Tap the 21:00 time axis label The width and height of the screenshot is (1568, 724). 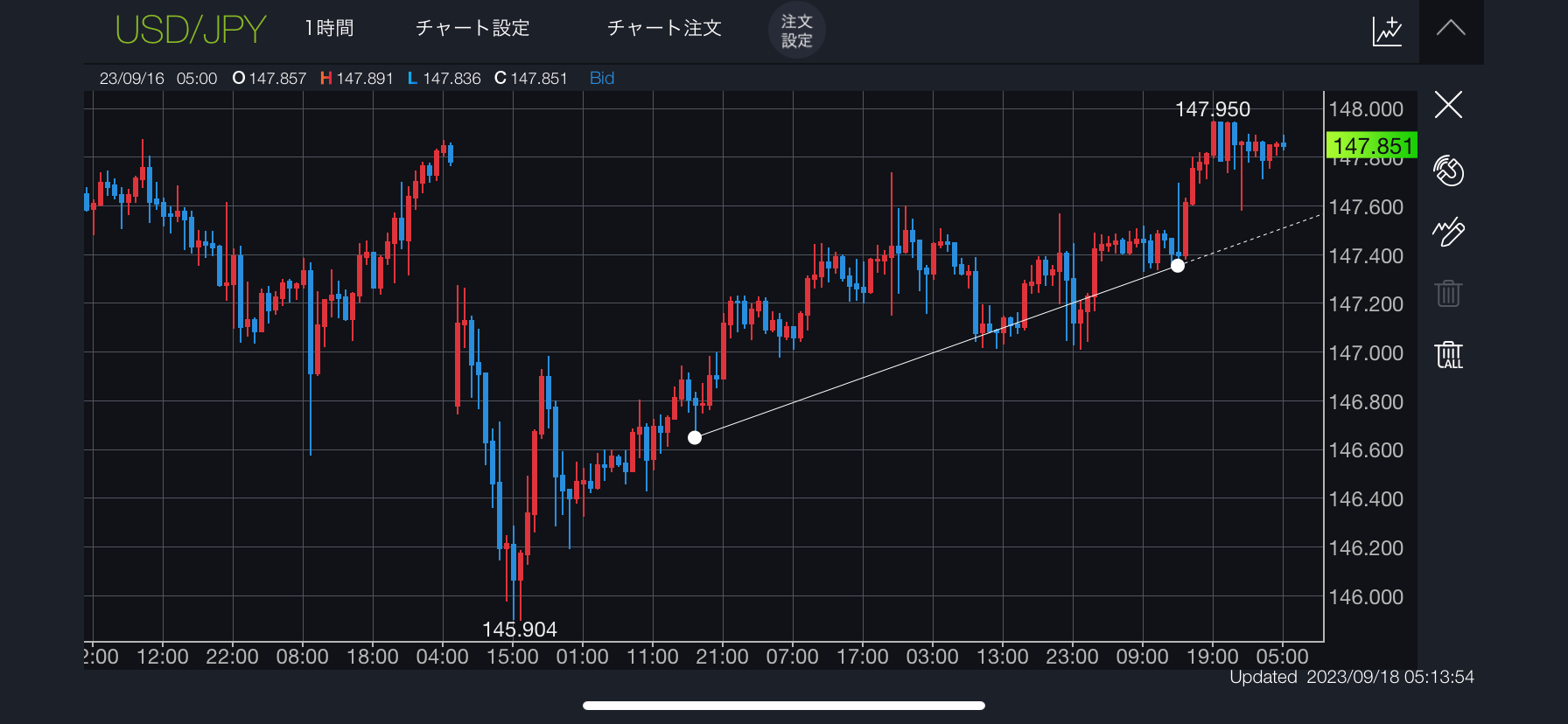coord(722,657)
